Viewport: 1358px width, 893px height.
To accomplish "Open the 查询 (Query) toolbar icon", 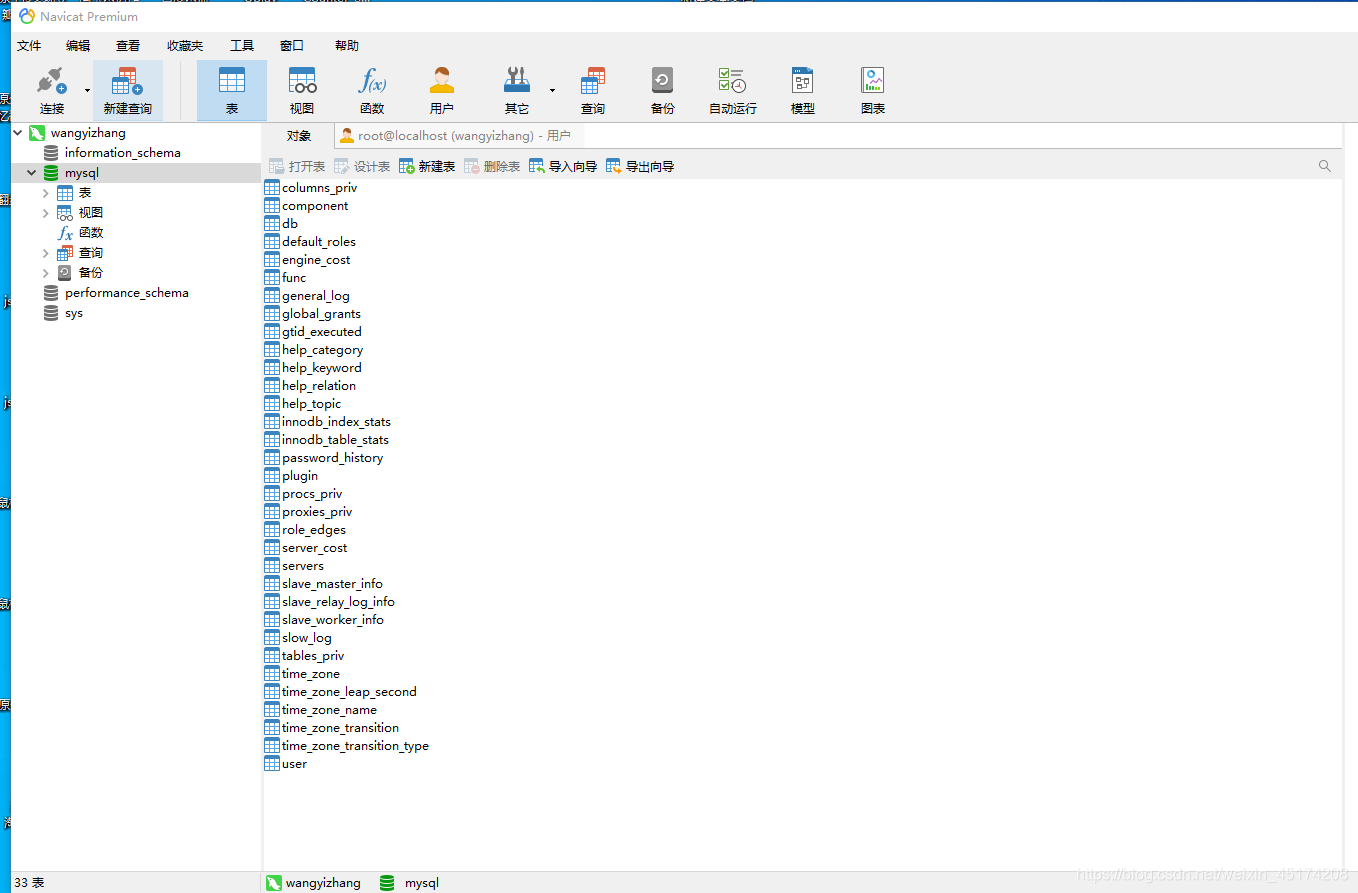I will coord(593,90).
